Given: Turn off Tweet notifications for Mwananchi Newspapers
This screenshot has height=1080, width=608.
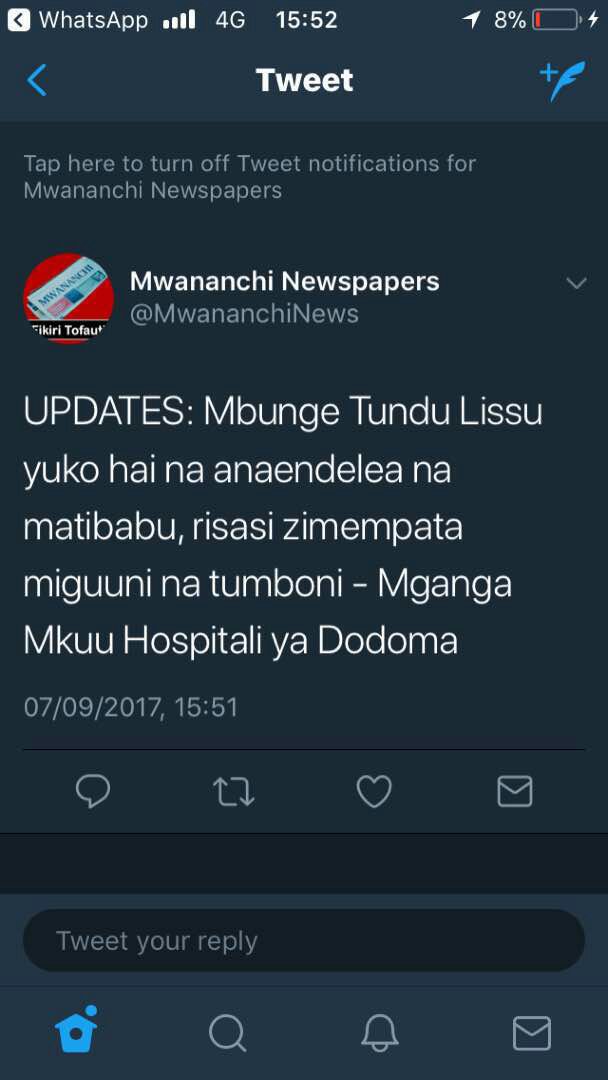Looking at the screenshot, I should [249, 177].
